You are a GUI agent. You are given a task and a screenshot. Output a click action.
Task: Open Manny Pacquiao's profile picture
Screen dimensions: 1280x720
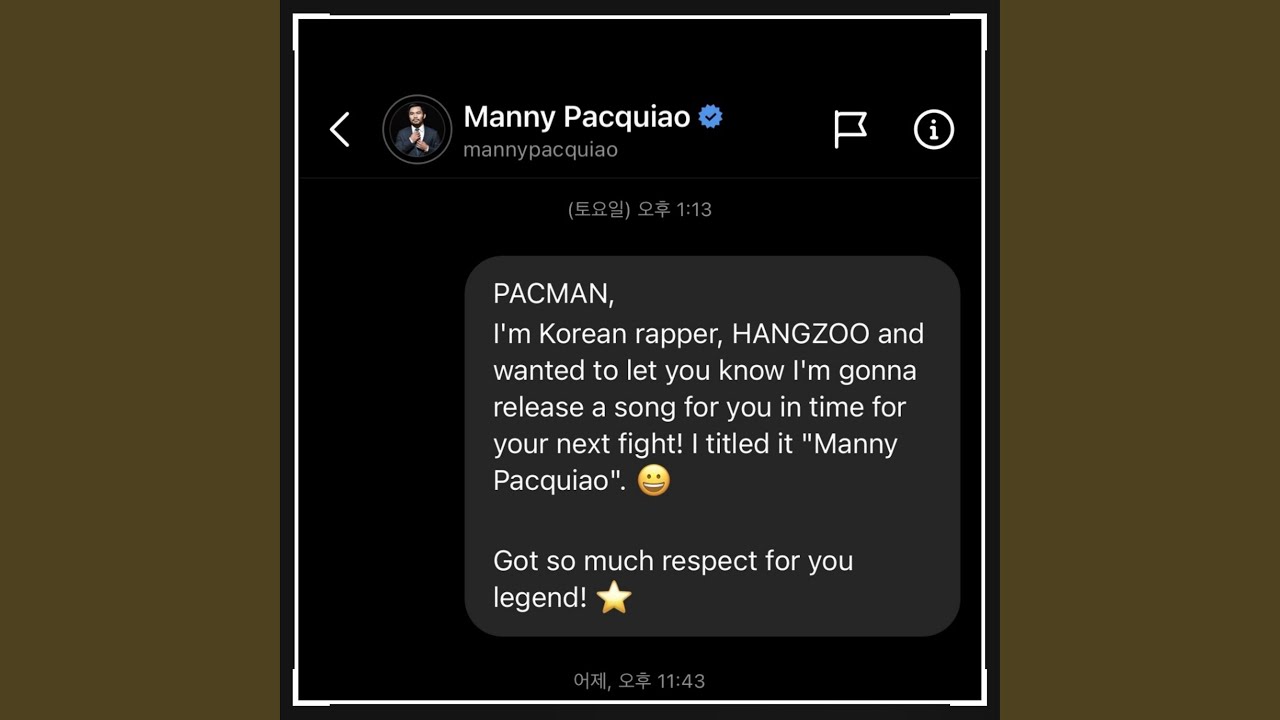417,129
